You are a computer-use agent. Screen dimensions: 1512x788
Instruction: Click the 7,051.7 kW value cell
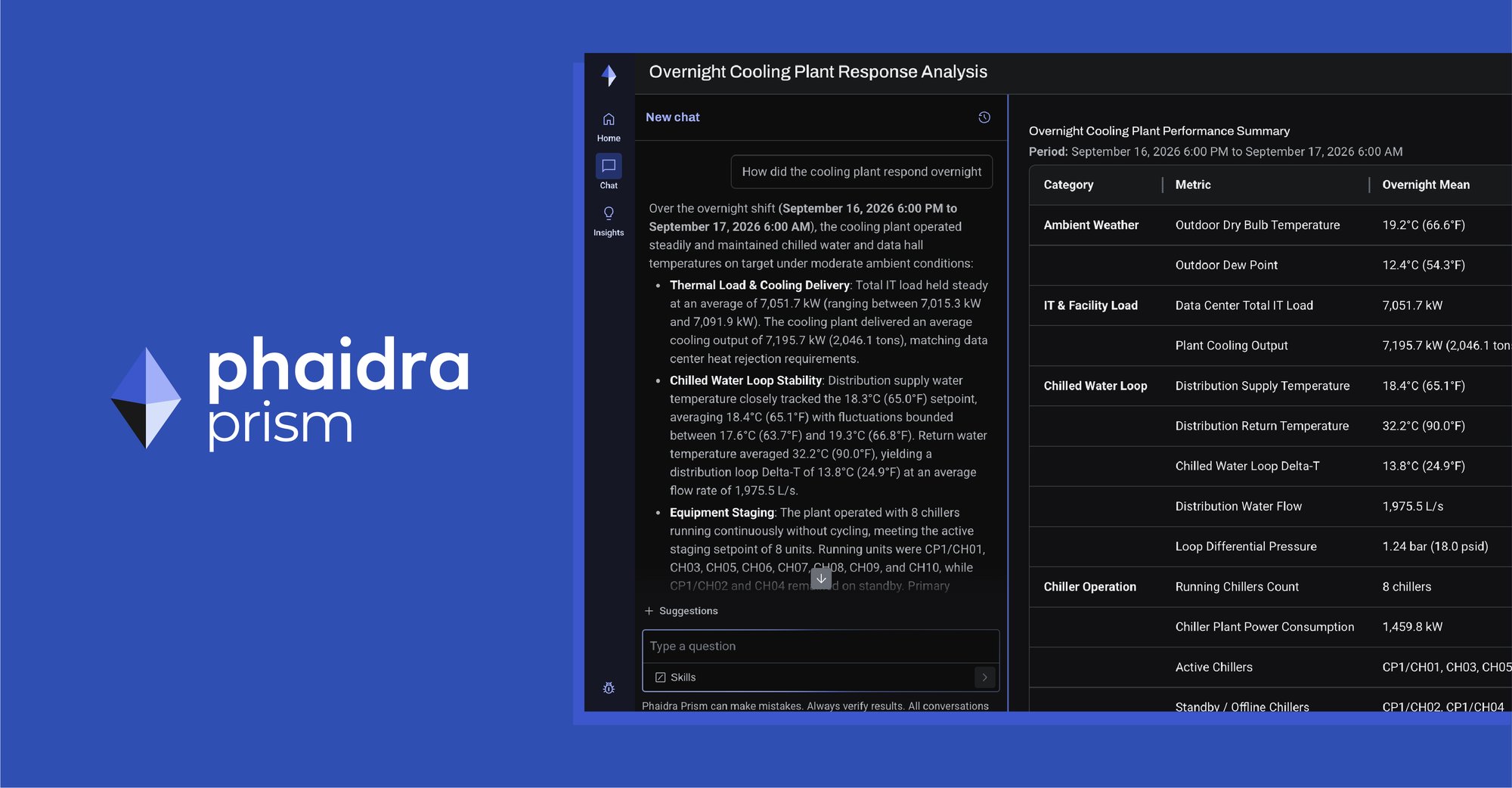coord(1412,306)
